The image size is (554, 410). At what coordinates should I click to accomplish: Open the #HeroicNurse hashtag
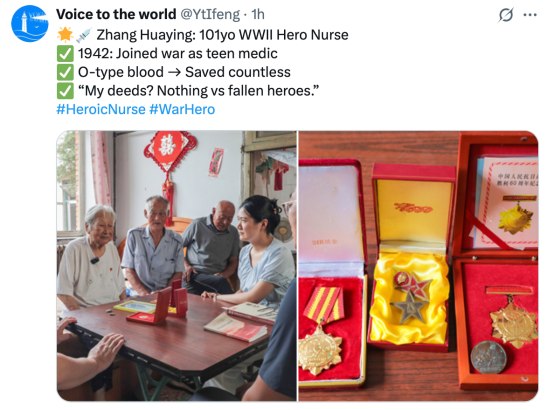pos(101,109)
